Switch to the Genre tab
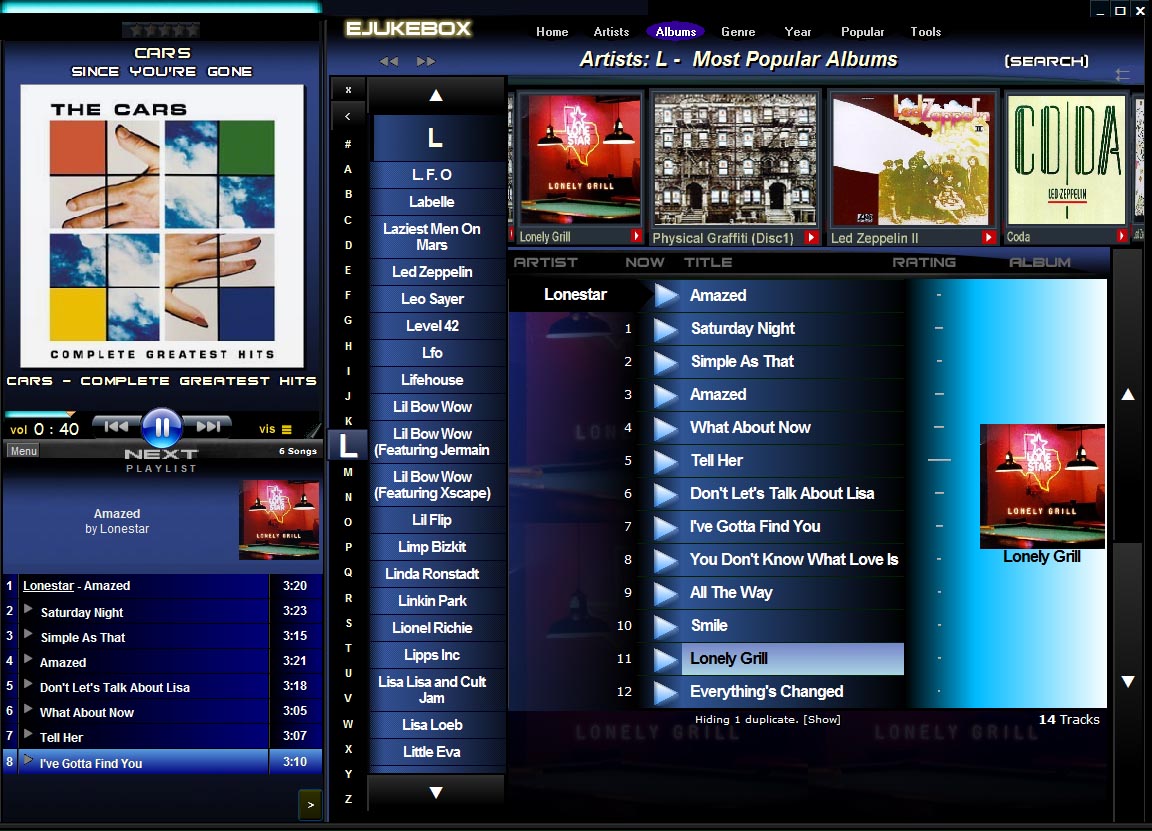The image size is (1152, 831). (x=738, y=31)
